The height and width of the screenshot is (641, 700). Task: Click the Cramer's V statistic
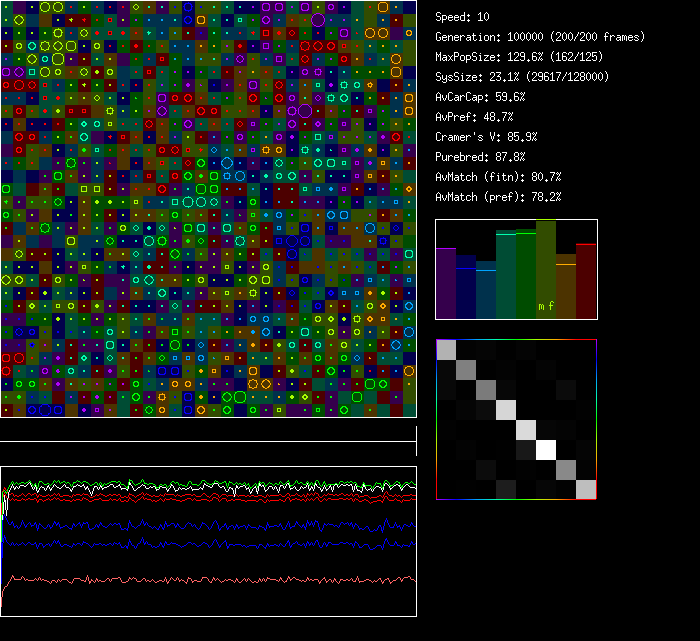pos(486,137)
